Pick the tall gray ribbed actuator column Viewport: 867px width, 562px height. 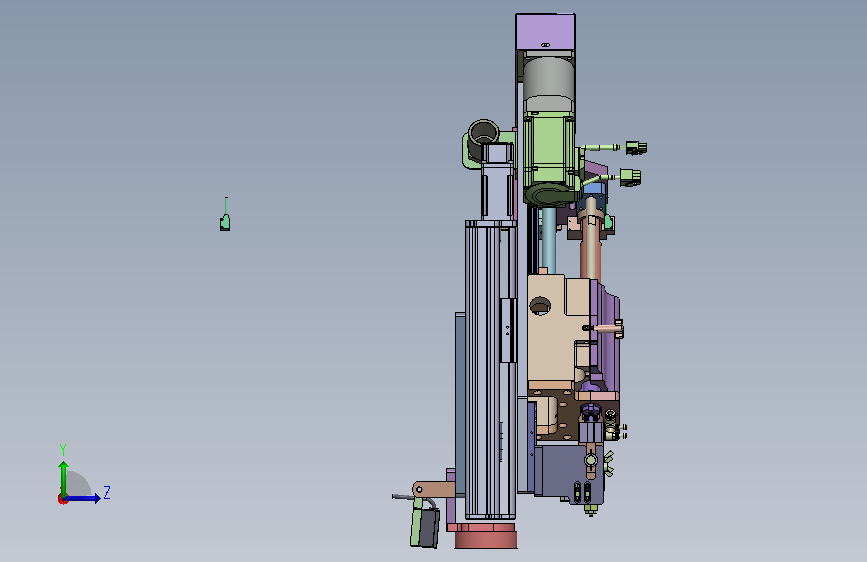tap(490, 370)
